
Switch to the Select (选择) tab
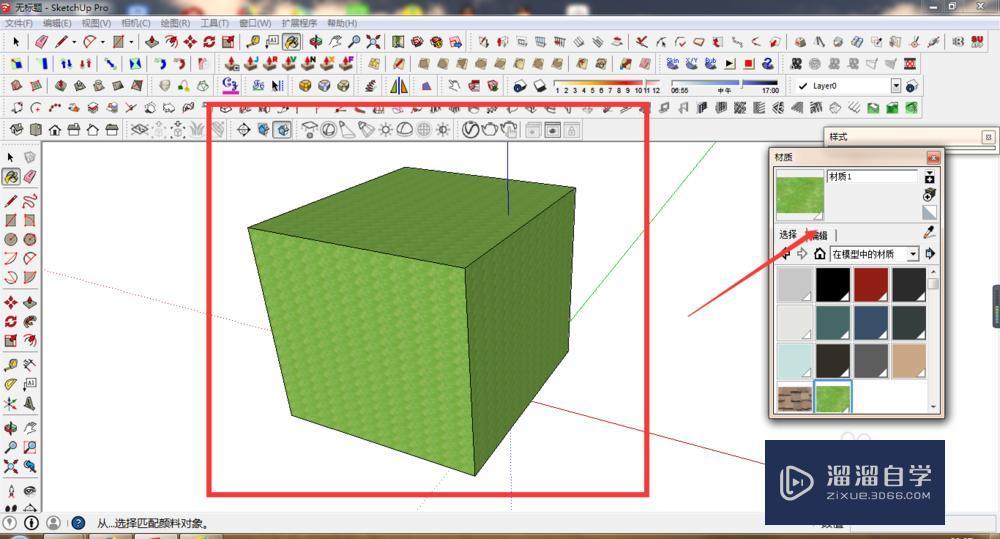click(x=788, y=234)
